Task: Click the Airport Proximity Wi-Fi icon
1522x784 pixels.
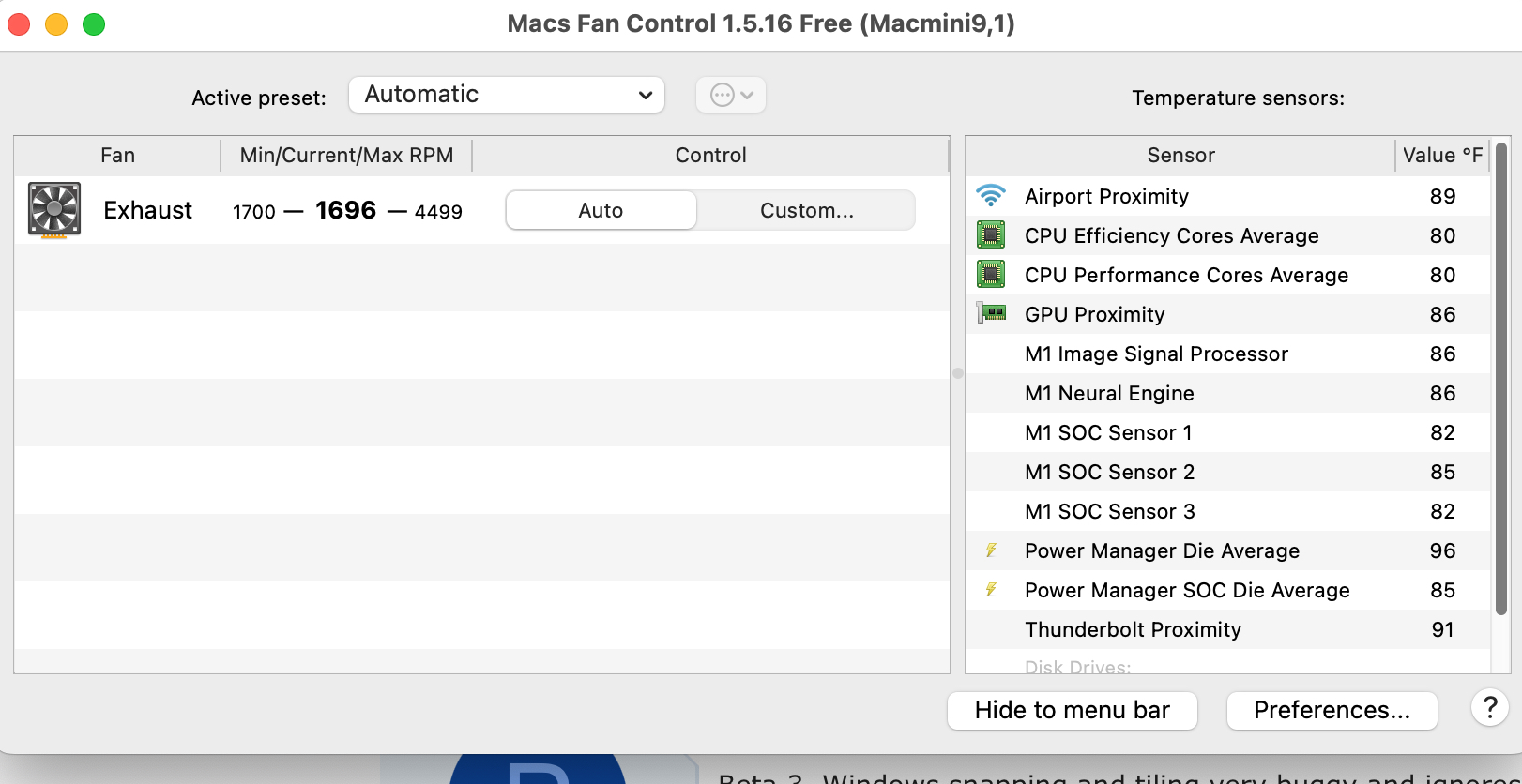Action: pos(991,195)
